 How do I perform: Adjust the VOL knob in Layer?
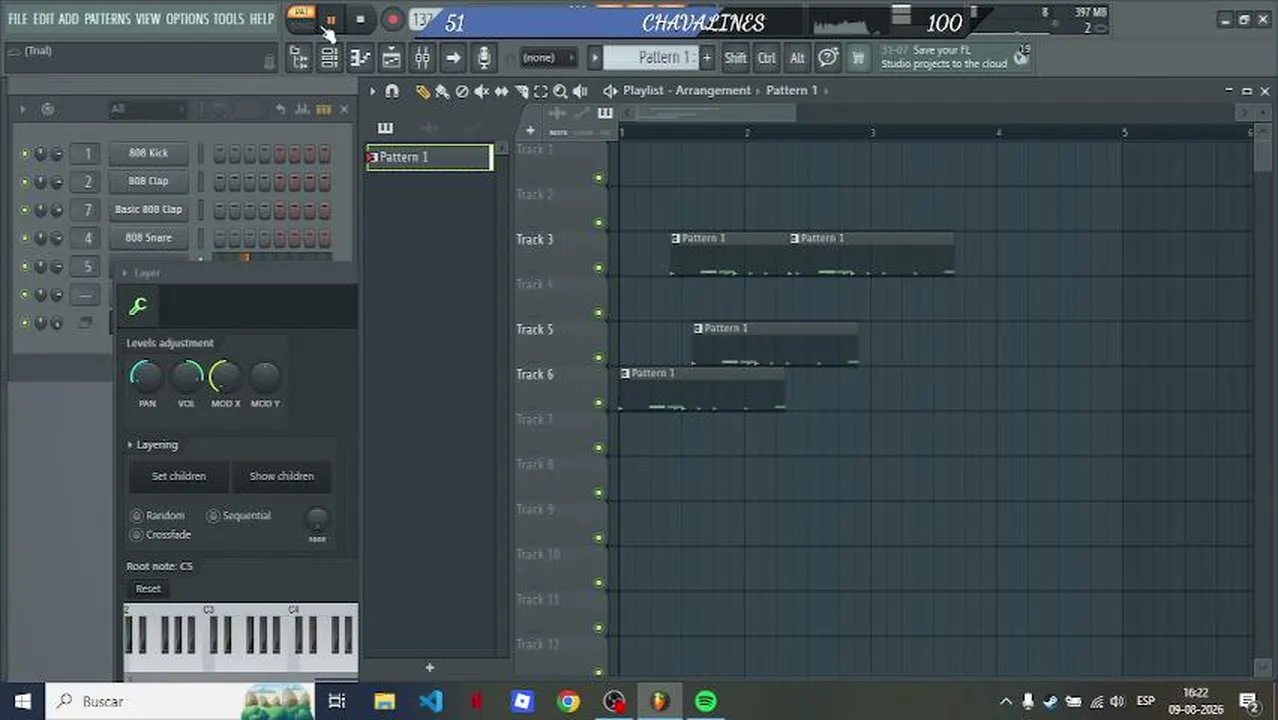tap(186, 377)
